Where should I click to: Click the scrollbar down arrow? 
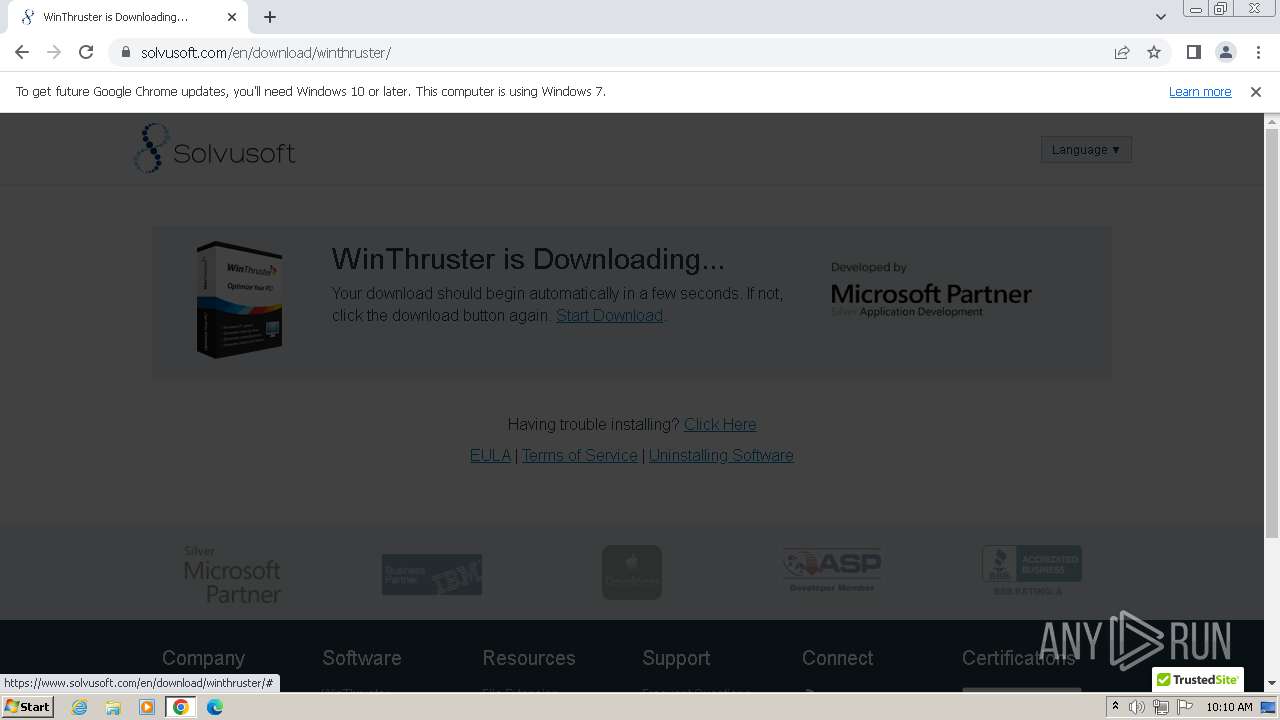point(1272,684)
